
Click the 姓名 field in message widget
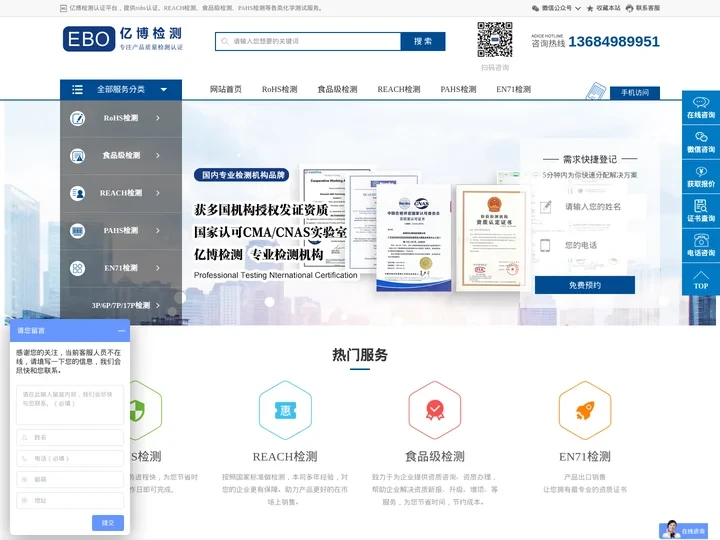click(70, 438)
